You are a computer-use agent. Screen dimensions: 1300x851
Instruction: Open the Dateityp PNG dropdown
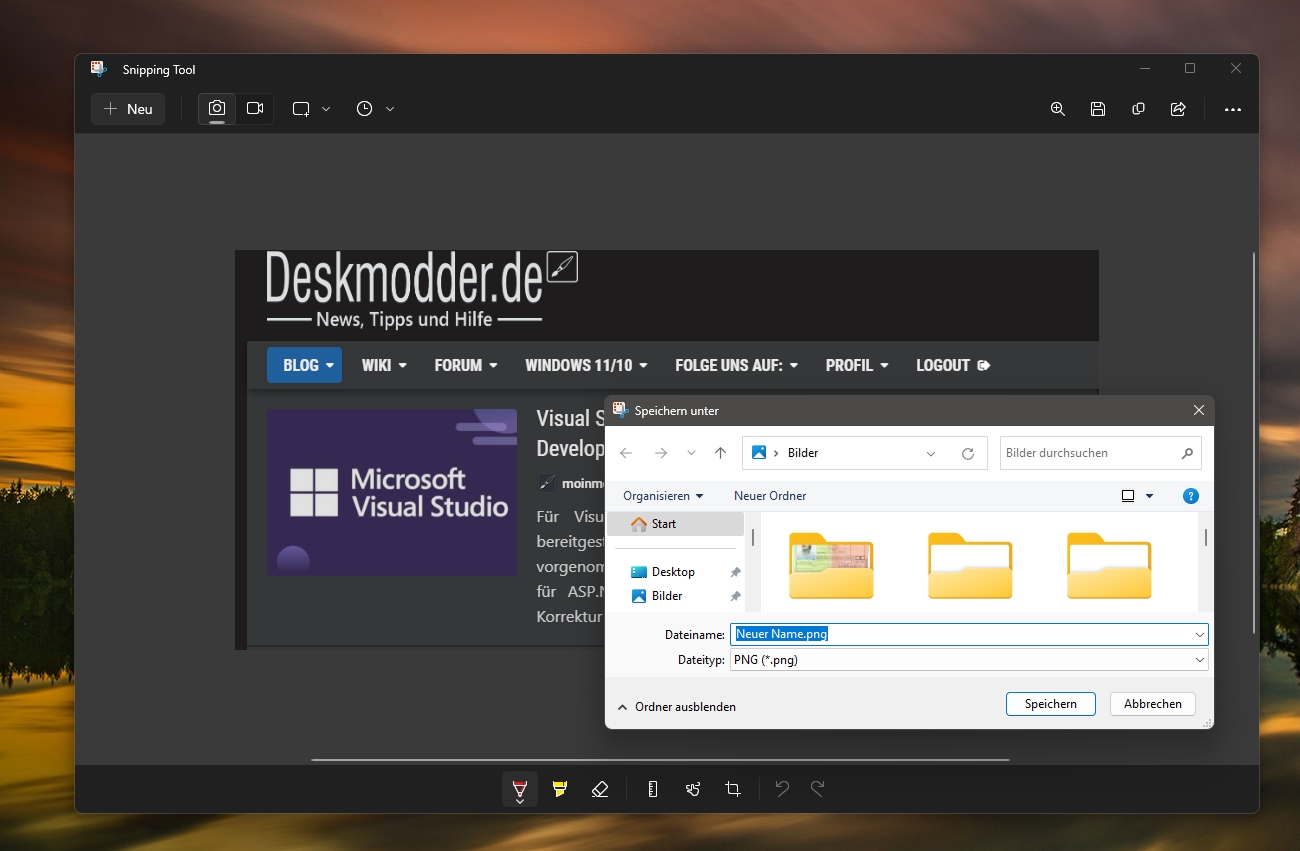(x=968, y=660)
